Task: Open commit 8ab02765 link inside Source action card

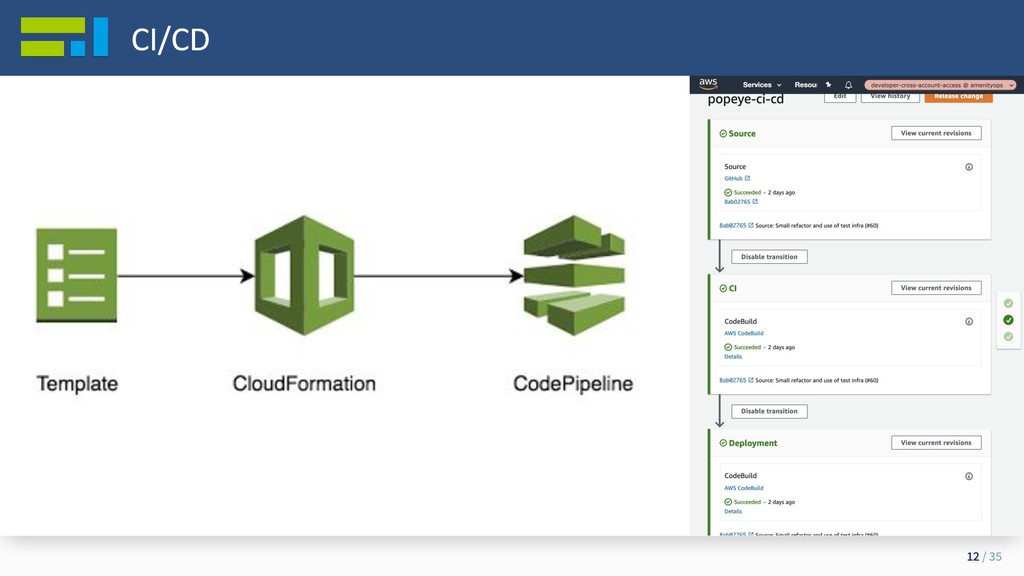Action: click(737, 202)
